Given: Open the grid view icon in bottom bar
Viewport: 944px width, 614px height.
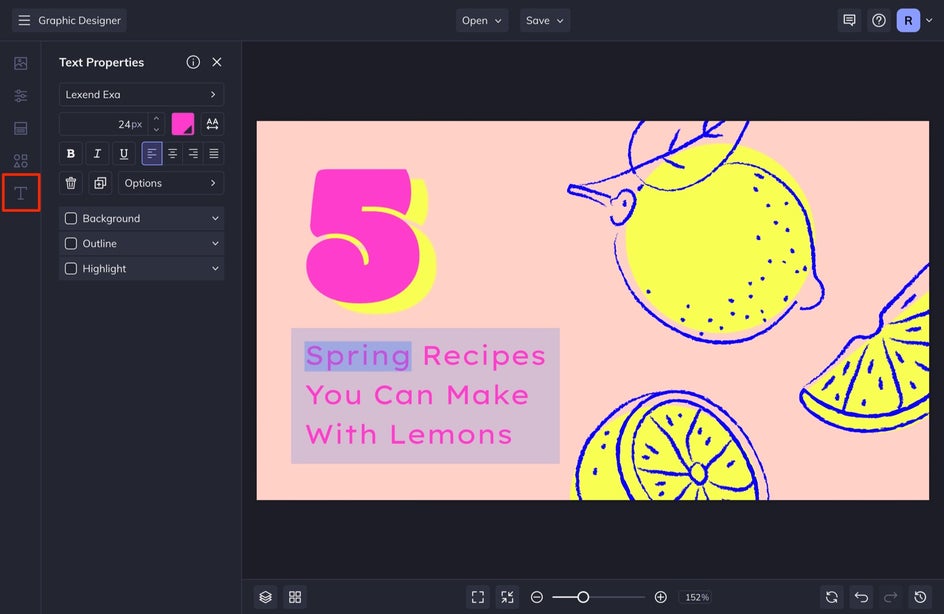Looking at the screenshot, I should click(x=295, y=597).
